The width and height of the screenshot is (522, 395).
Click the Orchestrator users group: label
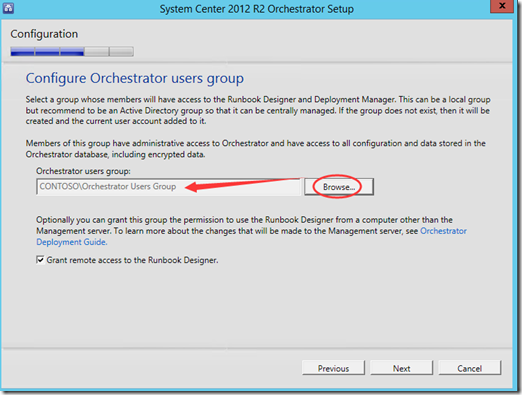(83, 171)
